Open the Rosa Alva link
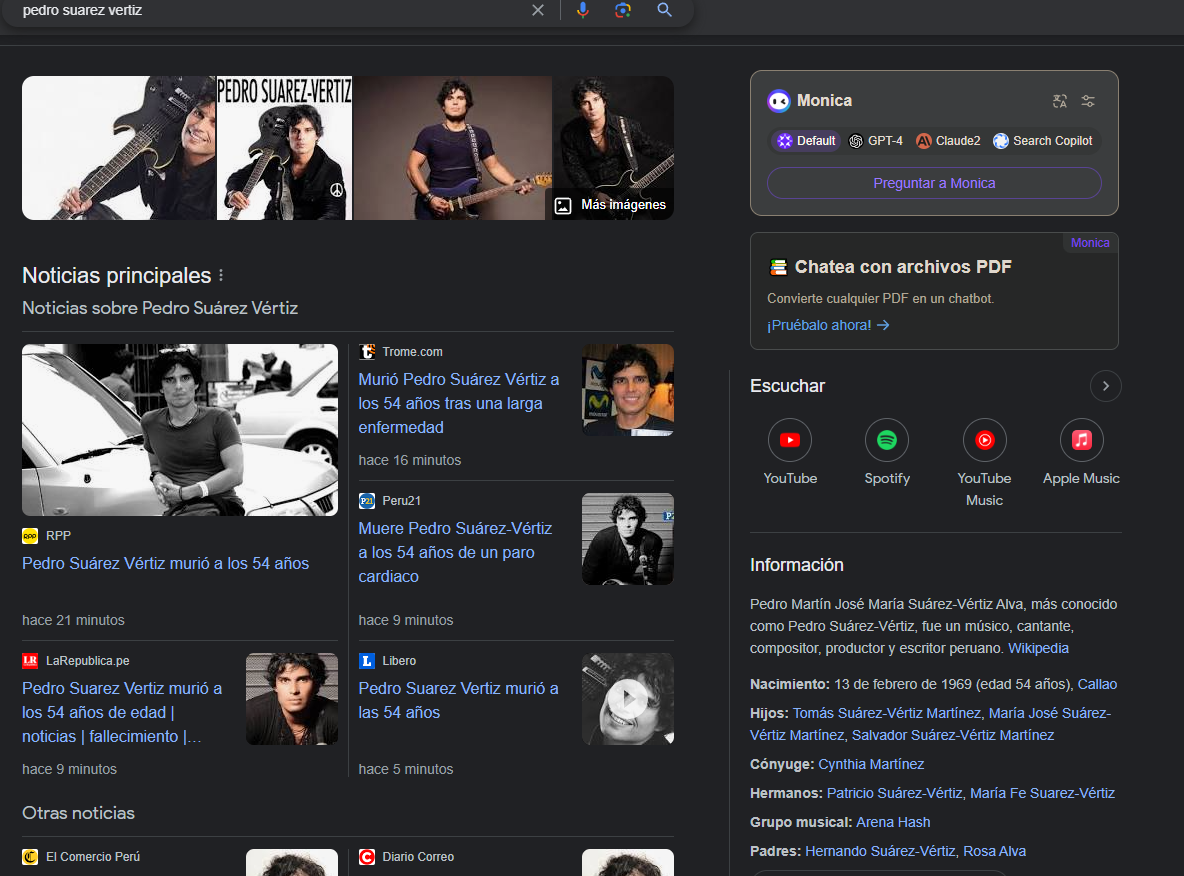1184x876 pixels. coord(994,851)
